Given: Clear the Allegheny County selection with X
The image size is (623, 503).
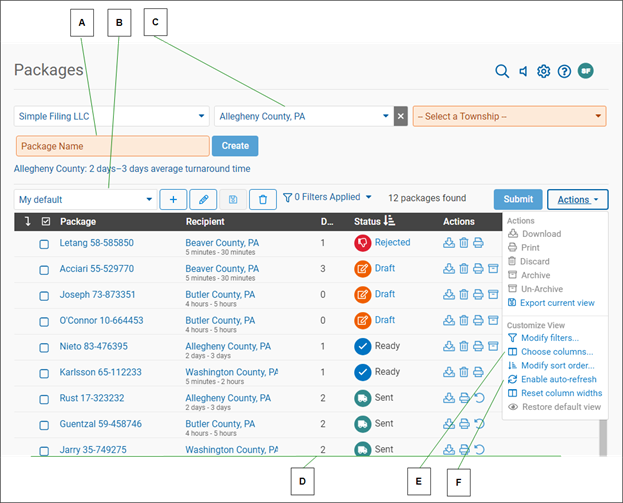Looking at the screenshot, I should pos(400,117).
